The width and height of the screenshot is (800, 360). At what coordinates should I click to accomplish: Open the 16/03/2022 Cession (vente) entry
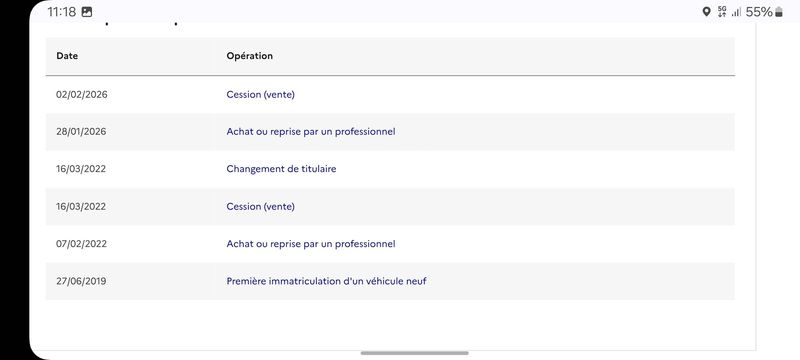(260, 207)
